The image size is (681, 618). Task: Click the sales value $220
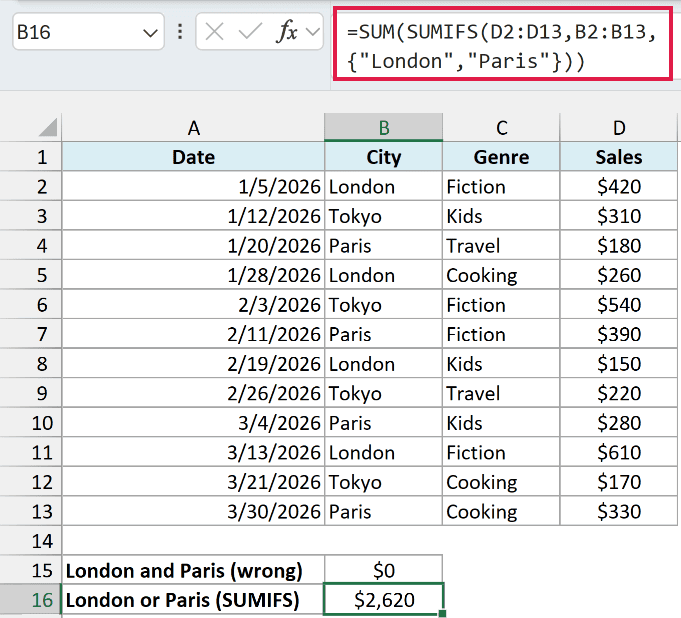point(619,393)
